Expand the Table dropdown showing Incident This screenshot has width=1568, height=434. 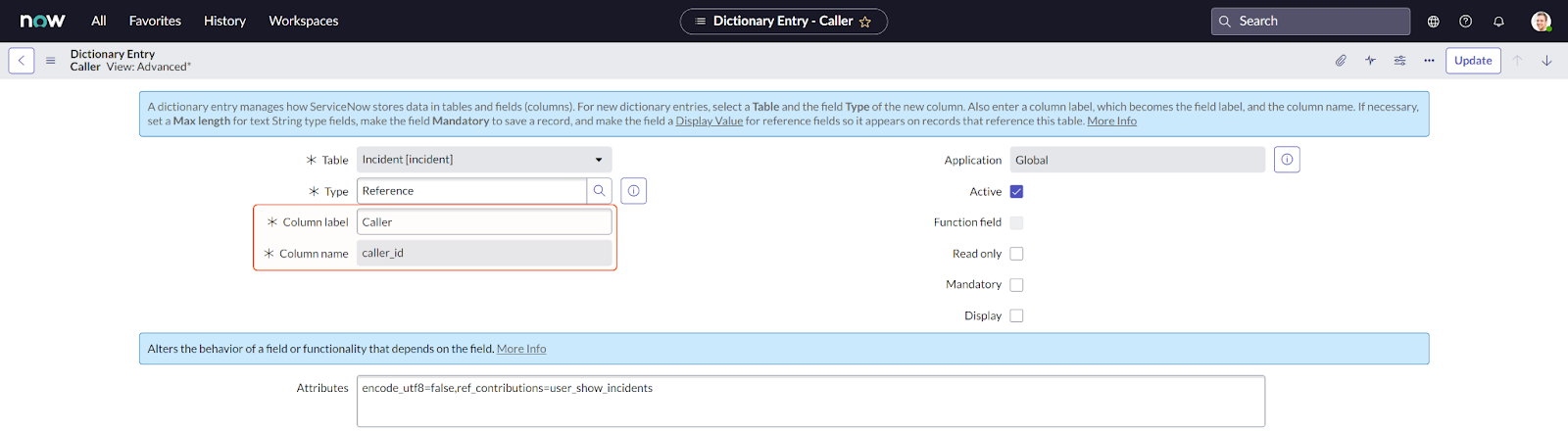[x=484, y=160]
